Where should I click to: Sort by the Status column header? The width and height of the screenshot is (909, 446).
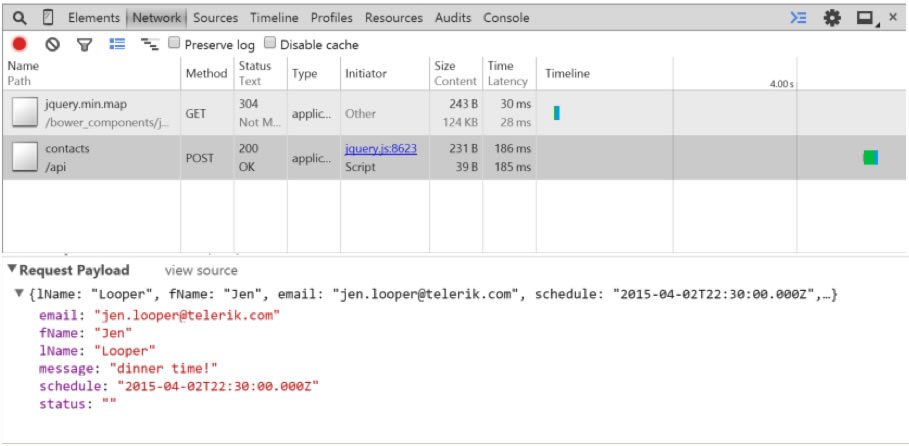(260, 73)
